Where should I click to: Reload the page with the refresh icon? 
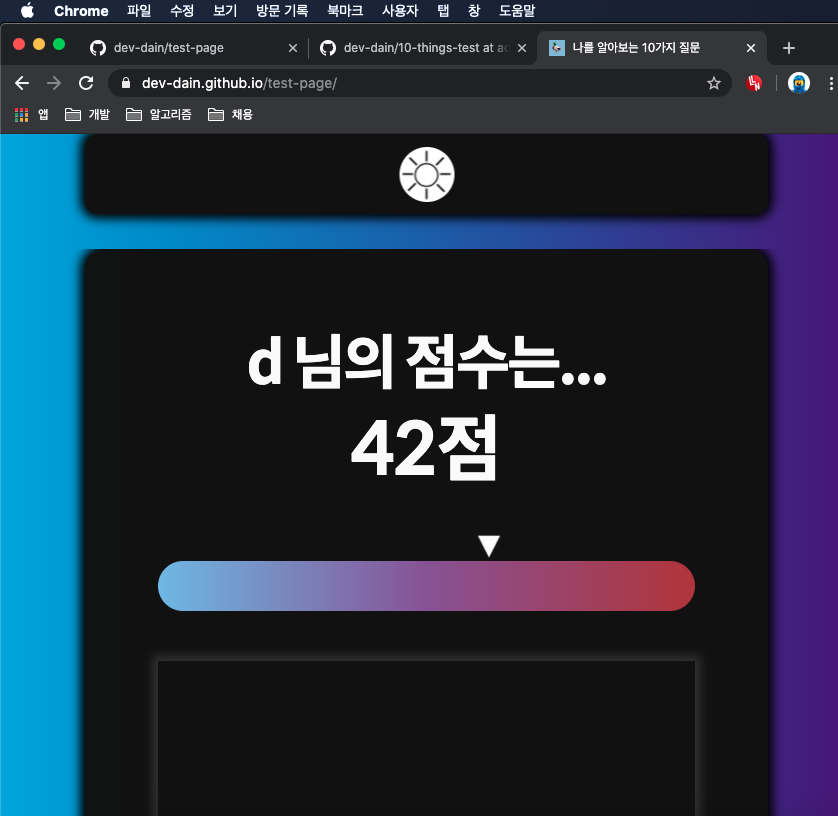click(86, 83)
